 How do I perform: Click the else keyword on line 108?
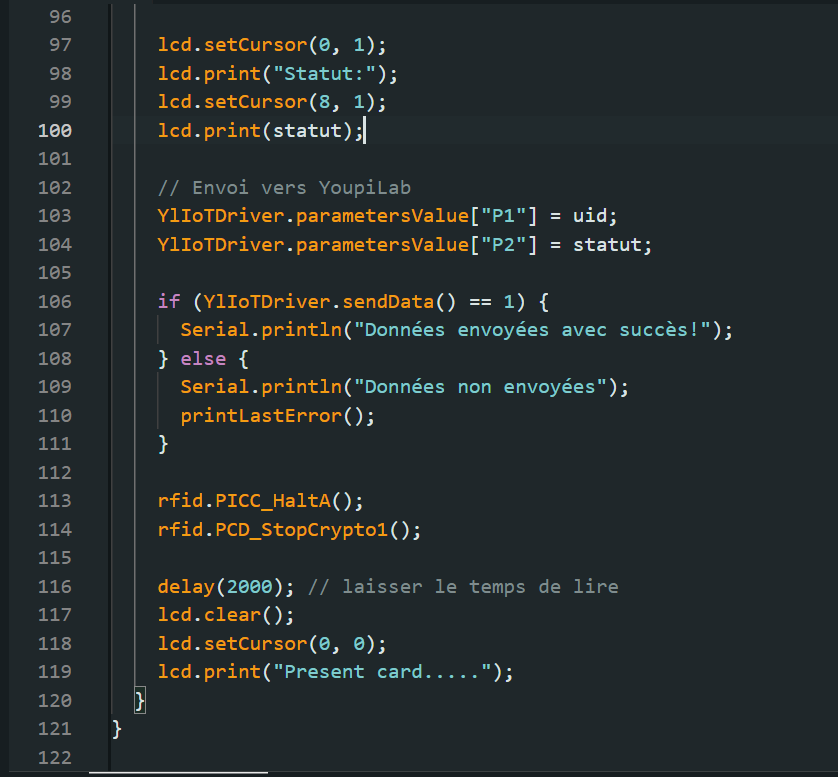203,359
